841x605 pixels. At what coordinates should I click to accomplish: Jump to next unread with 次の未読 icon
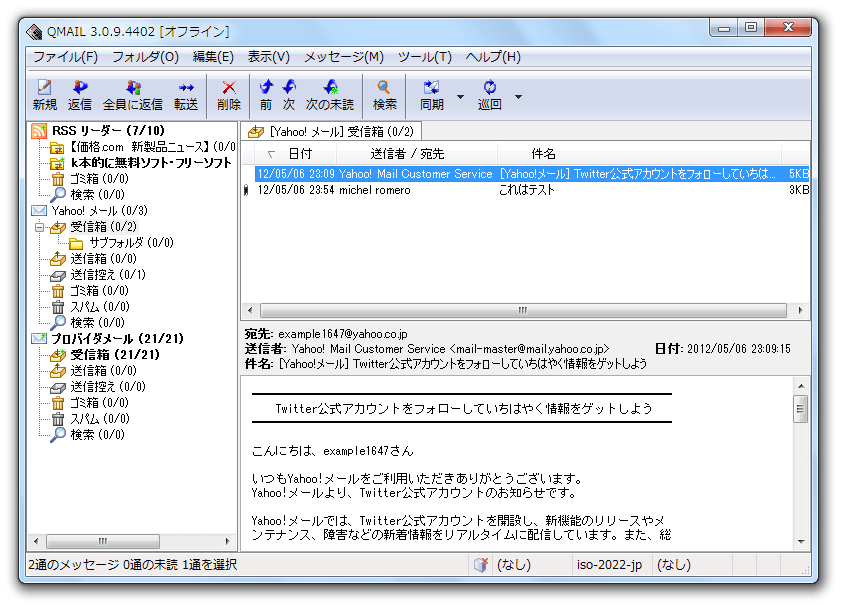(330, 87)
